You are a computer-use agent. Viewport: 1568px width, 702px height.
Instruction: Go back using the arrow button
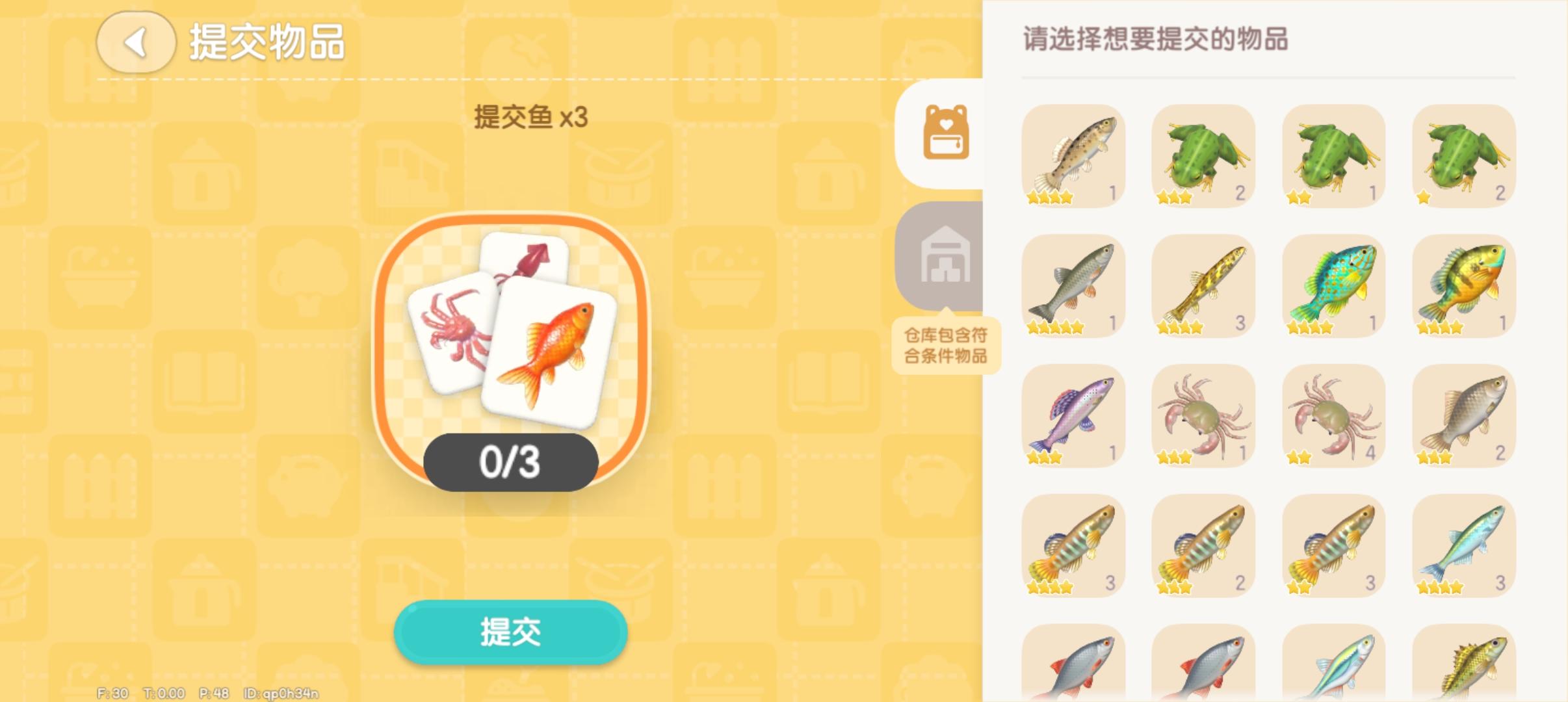tap(136, 43)
